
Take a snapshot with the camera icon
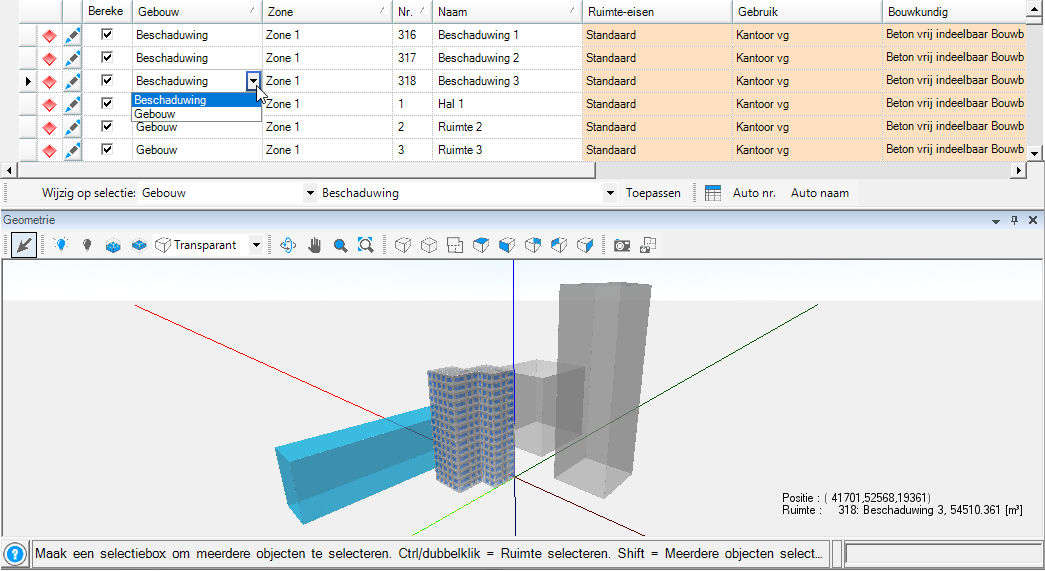click(622, 245)
